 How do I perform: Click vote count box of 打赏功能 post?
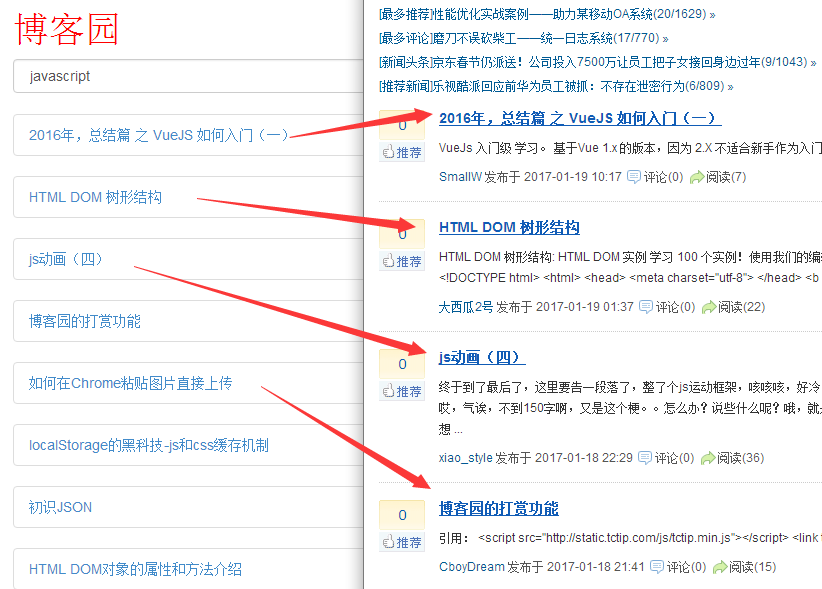402,515
